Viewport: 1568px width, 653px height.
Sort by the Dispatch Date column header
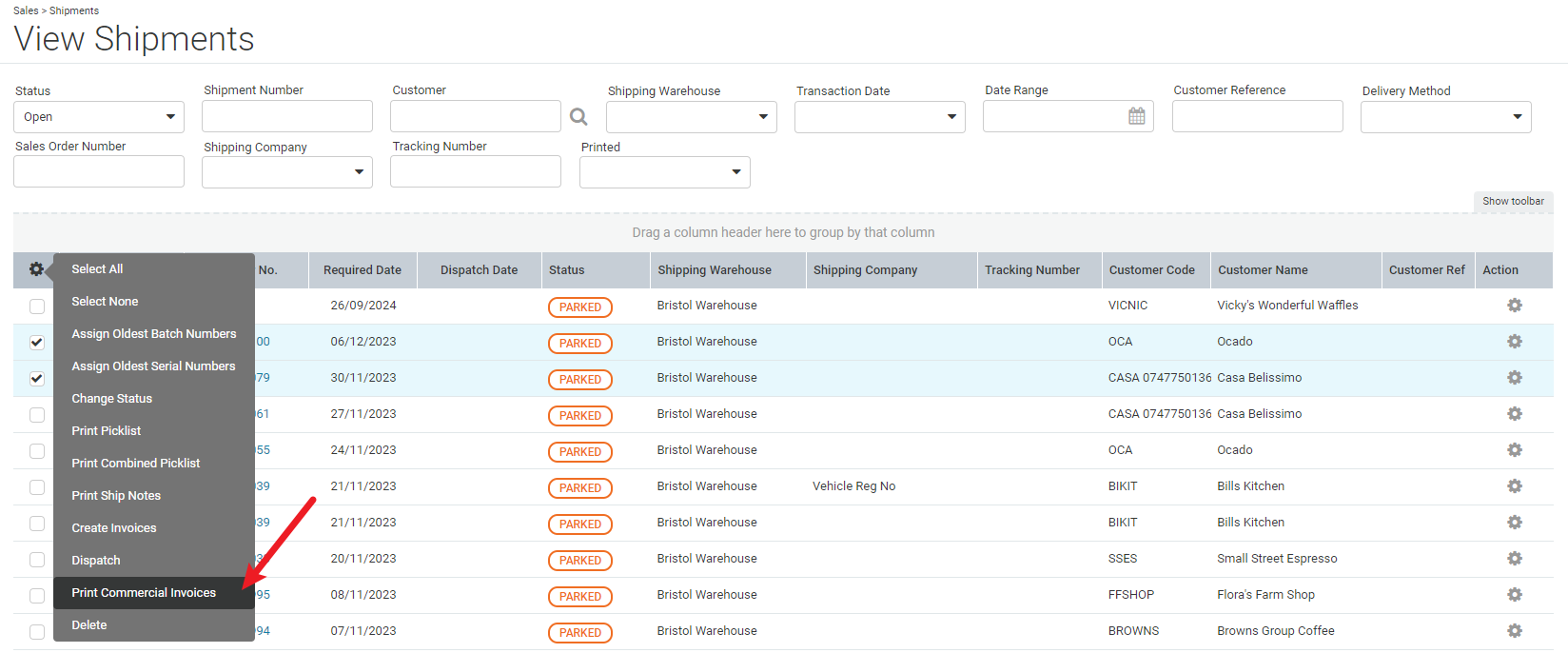480,270
